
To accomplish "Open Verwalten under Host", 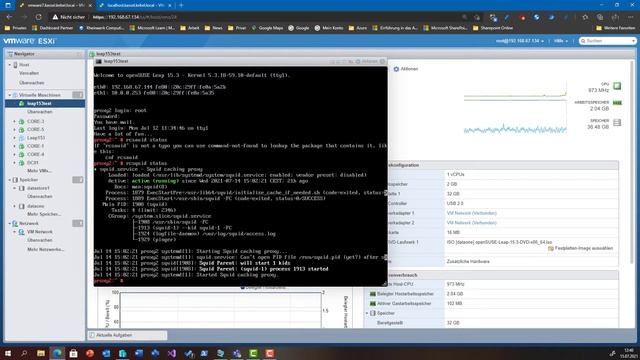I will 29,73.
